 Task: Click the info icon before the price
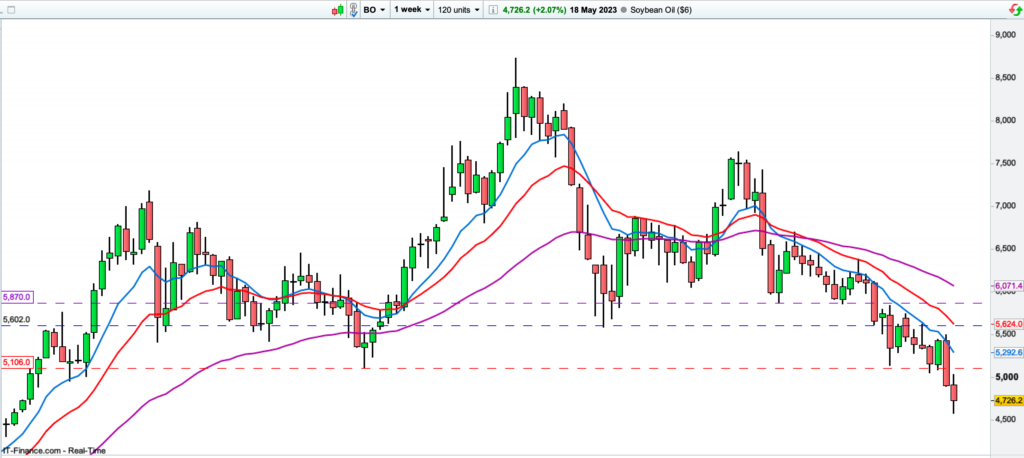[492, 9]
